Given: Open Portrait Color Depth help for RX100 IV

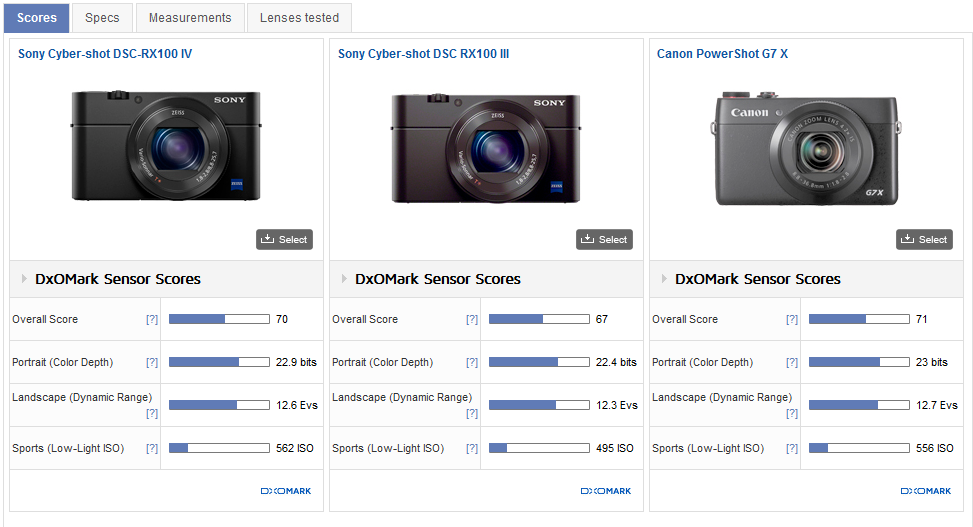Looking at the screenshot, I should [152, 362].
